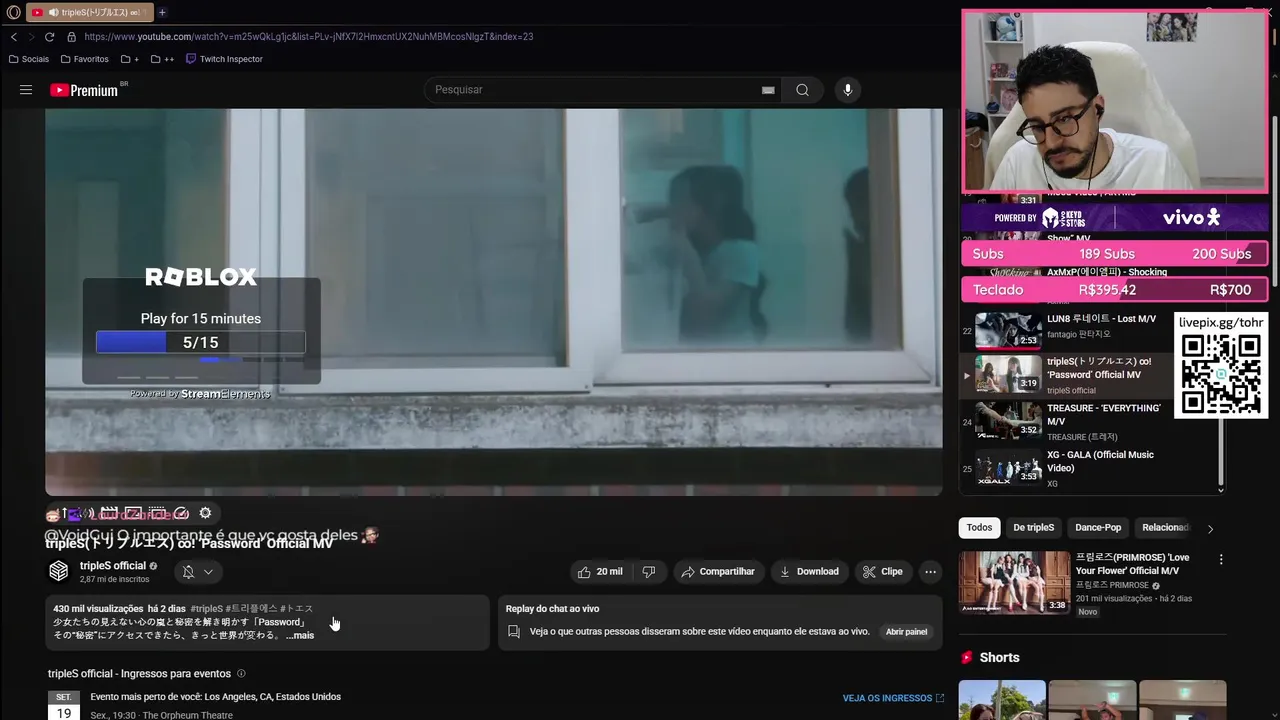Screen dimensions: 1280x720
Task: Create a Clipe with scissors button
Action: (883, 572)
